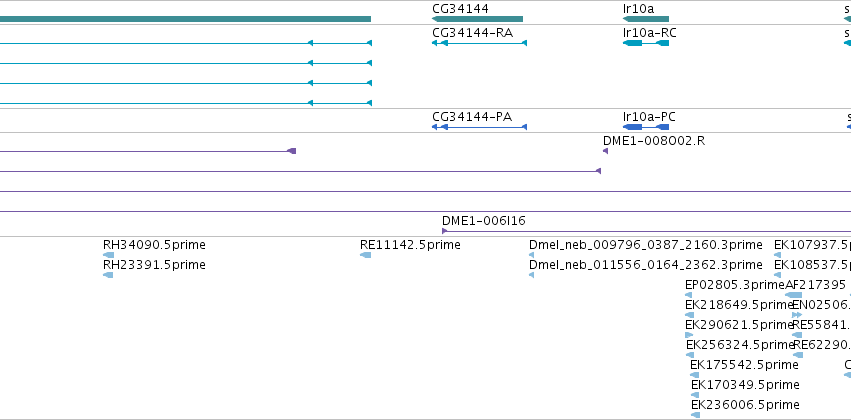Select the RH23391.5prime EST arrow glyph
Screen dimensions: 851x420
tap(108, 275)
